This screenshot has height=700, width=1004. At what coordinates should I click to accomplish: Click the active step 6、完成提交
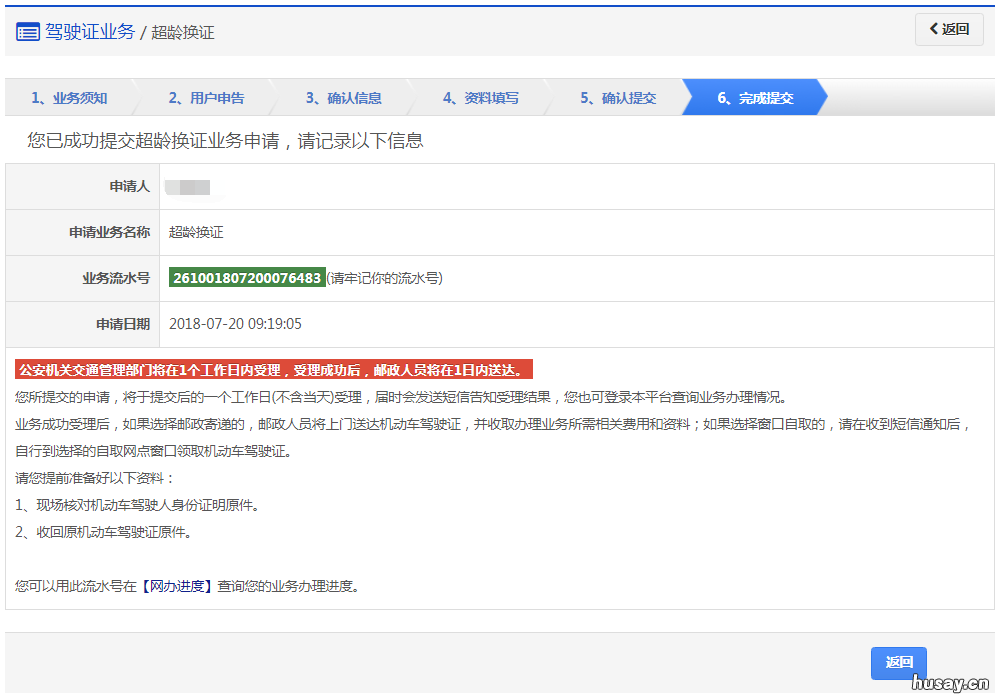(755, 98)
